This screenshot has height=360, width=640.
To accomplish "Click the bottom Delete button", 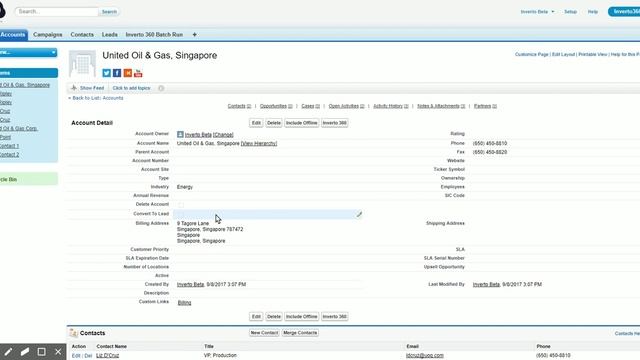I will 274,316.
